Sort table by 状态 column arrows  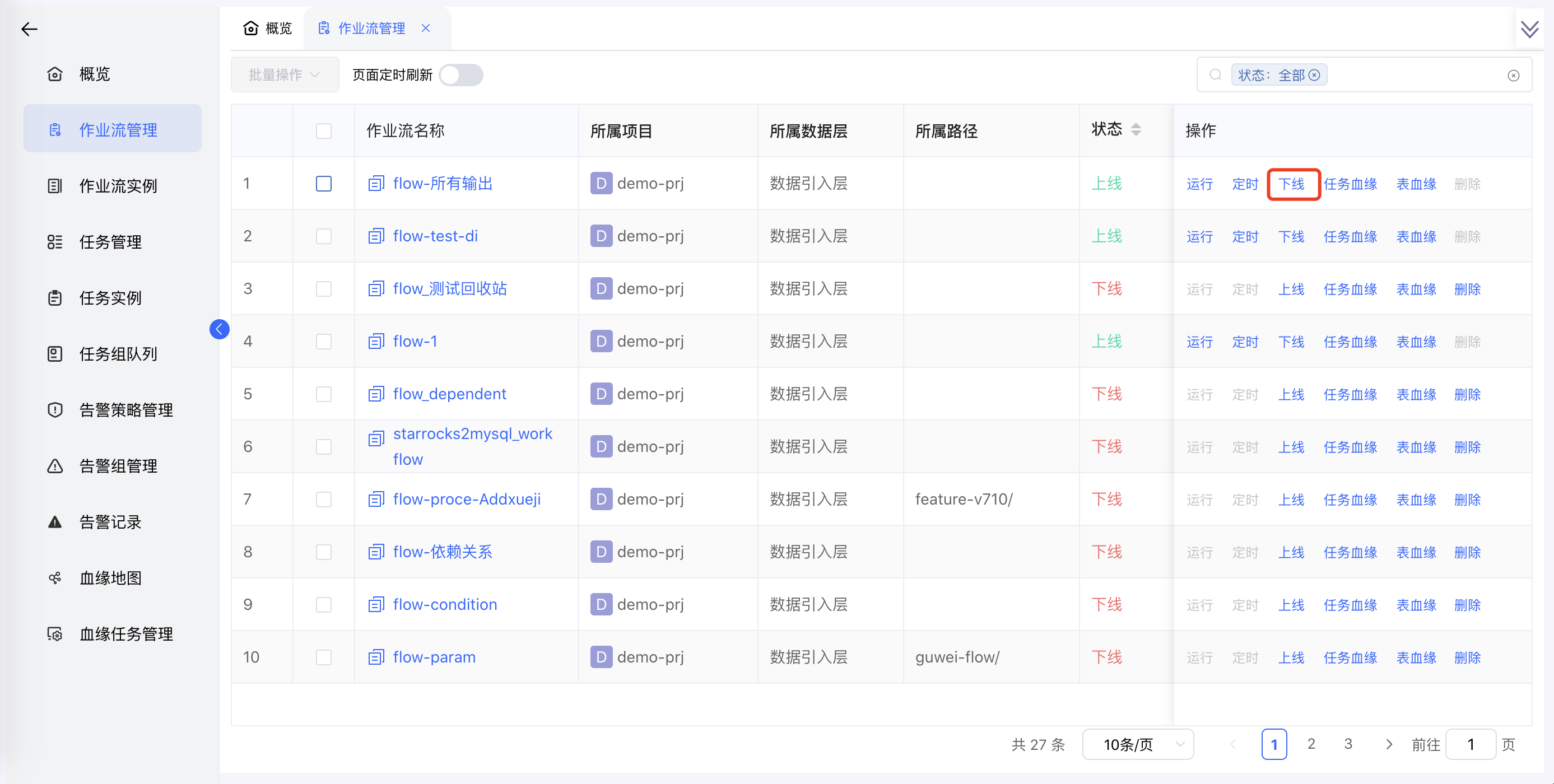1136,129
